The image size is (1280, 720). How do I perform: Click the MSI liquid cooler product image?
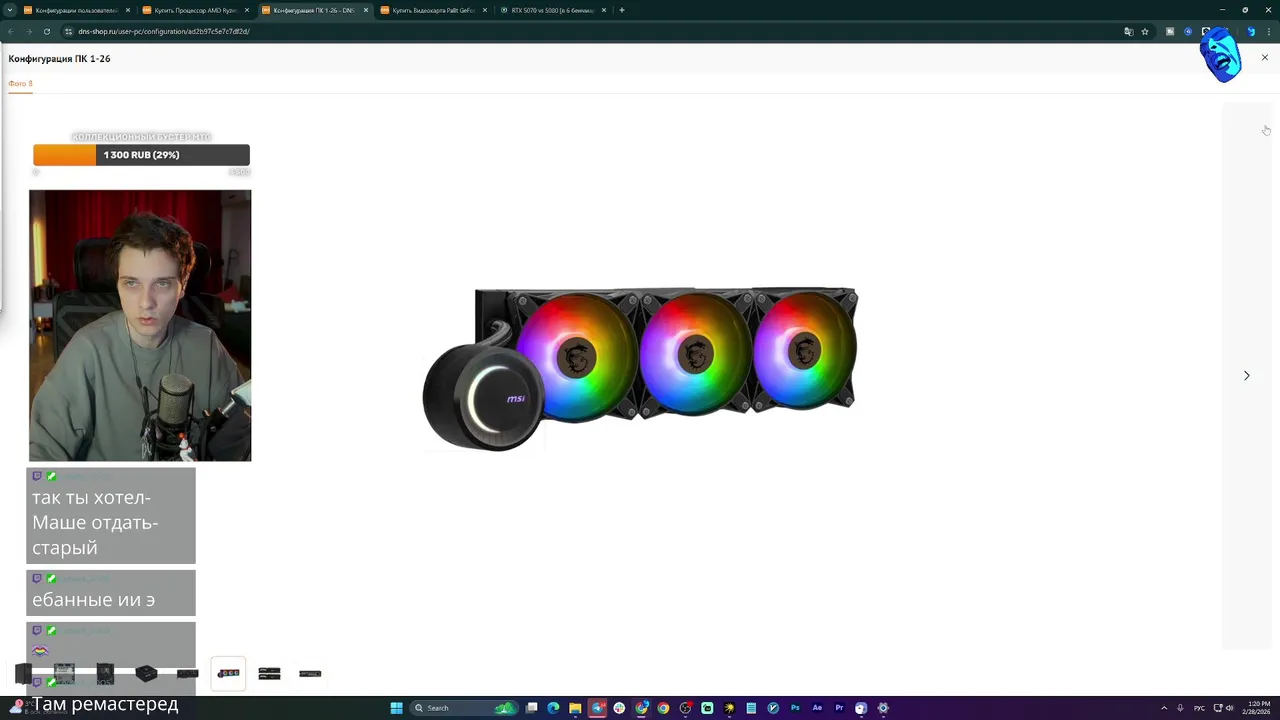[x=640, y=369]
